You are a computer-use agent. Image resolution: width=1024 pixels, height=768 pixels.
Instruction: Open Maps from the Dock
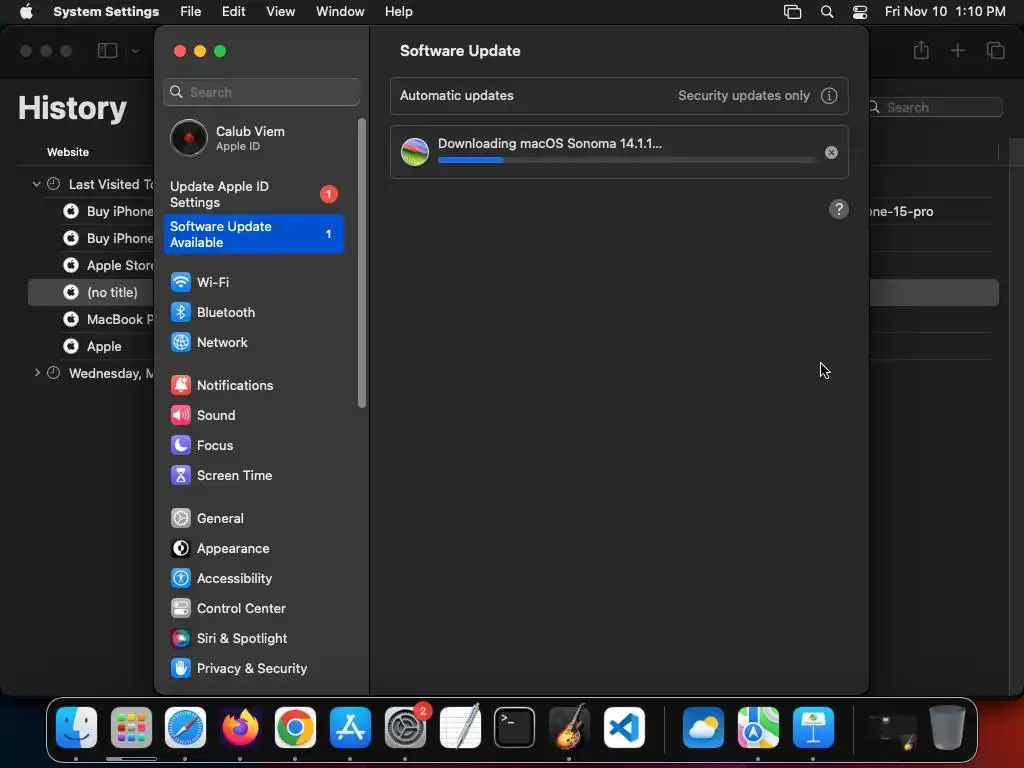(758, 728)
